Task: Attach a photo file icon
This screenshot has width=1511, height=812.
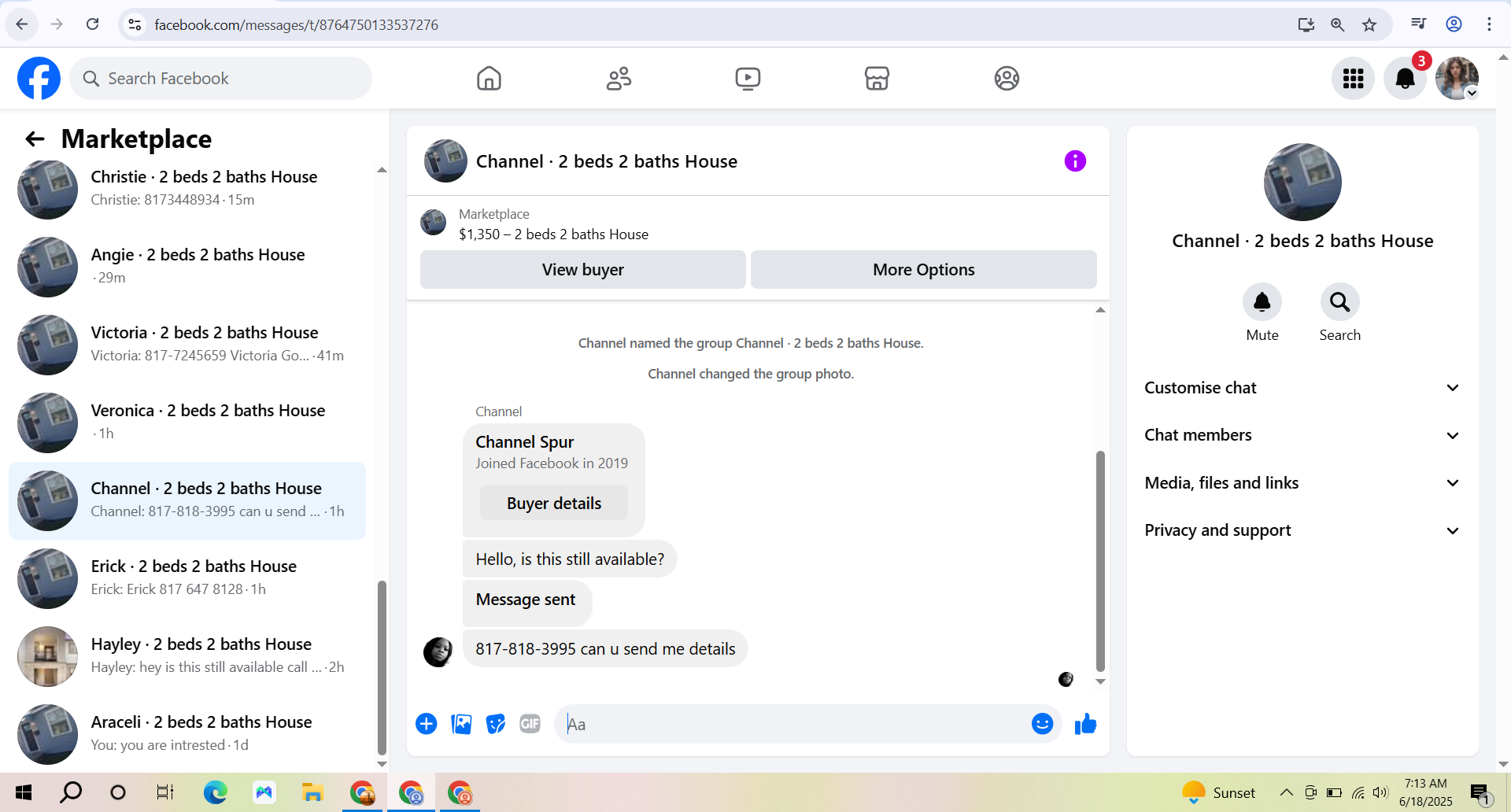Action: pyautogui.click(x=461, y=724)
